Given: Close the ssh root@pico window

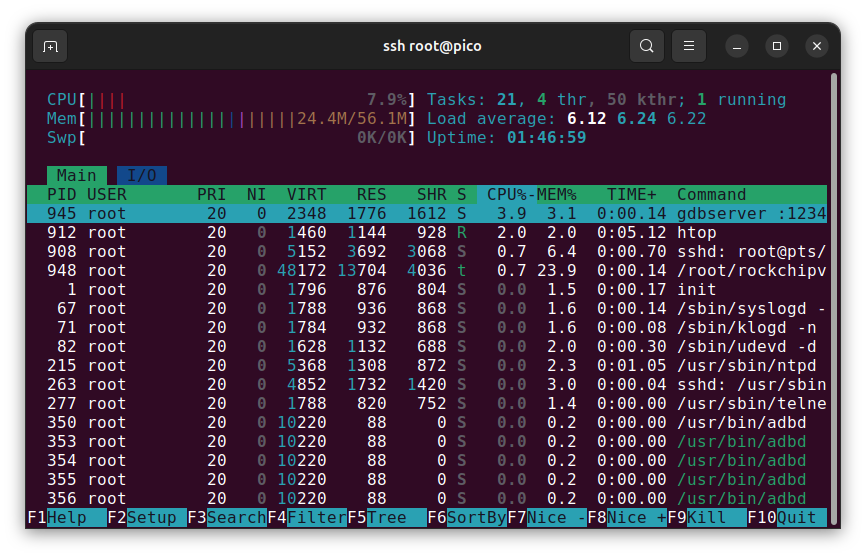Looking at the screenshot, I should 817,46.
